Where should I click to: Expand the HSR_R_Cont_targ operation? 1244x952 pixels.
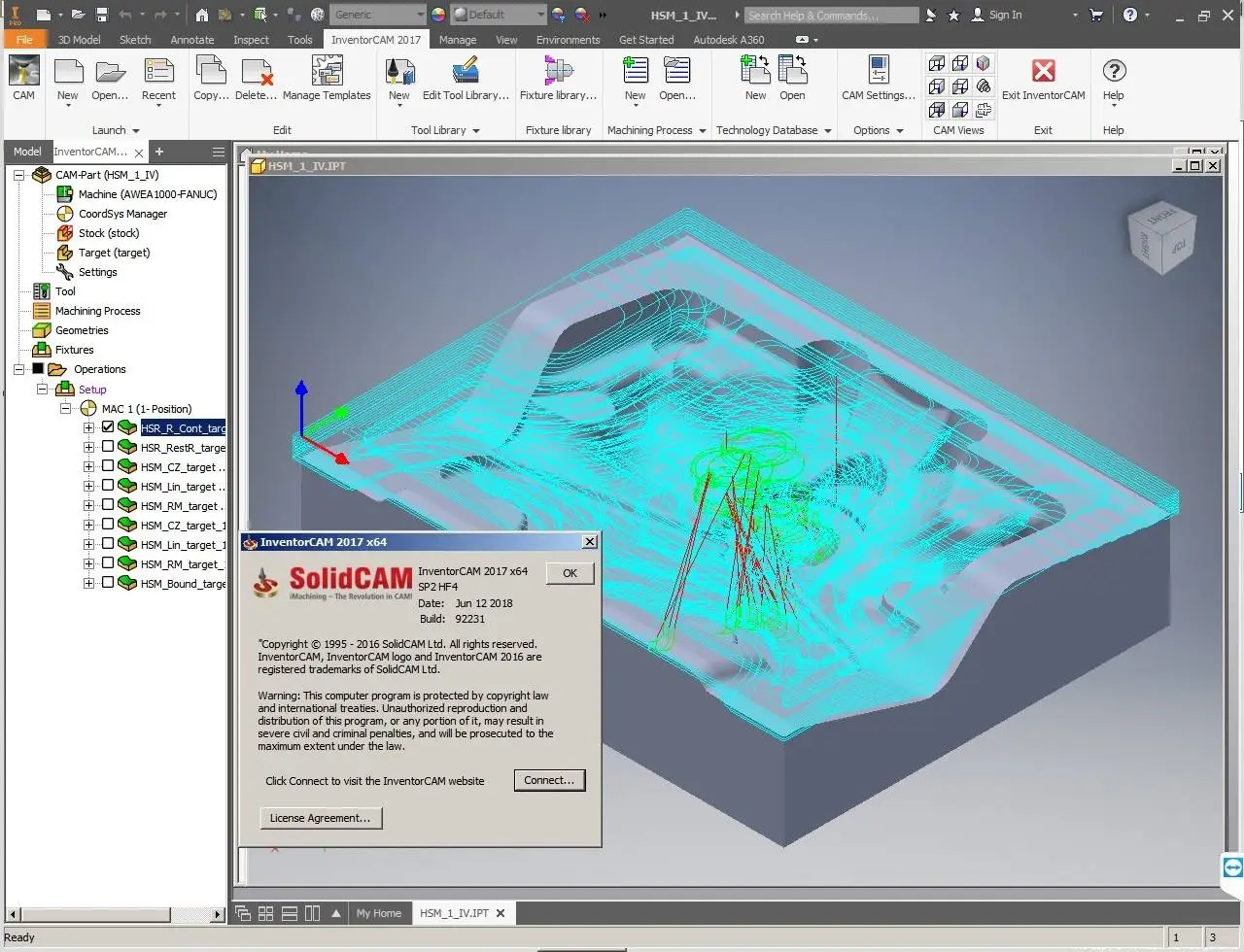(88, 427)
